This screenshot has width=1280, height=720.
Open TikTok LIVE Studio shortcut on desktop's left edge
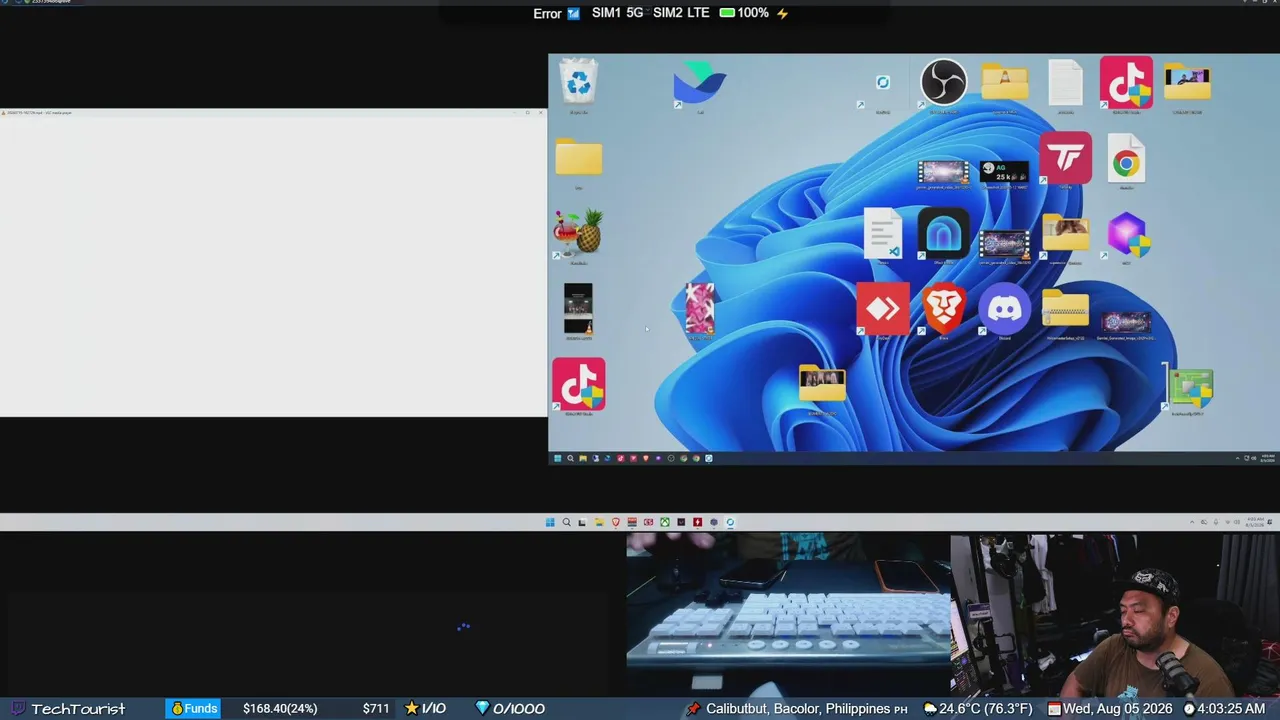coord(579,384)
